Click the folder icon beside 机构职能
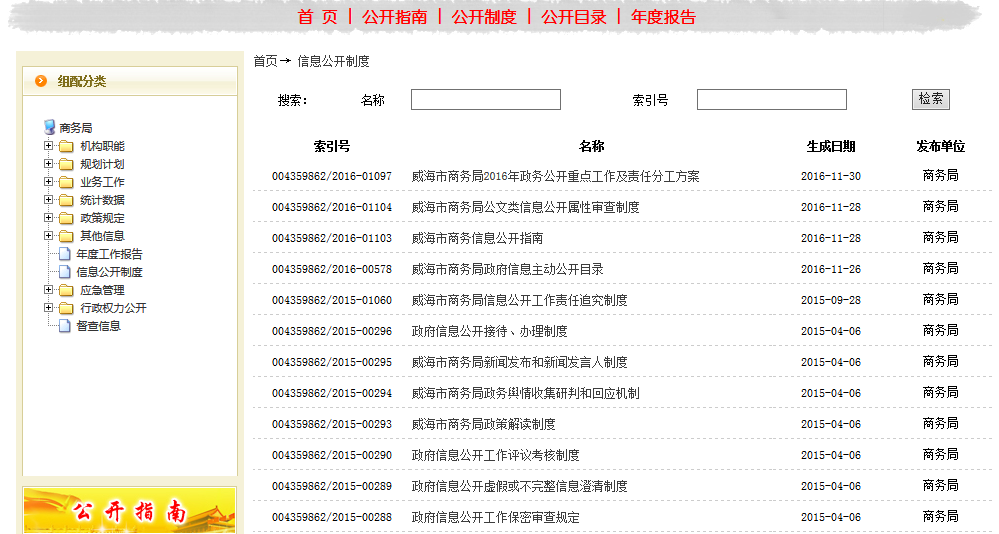 pyautogui.click(x=66, y=146)
